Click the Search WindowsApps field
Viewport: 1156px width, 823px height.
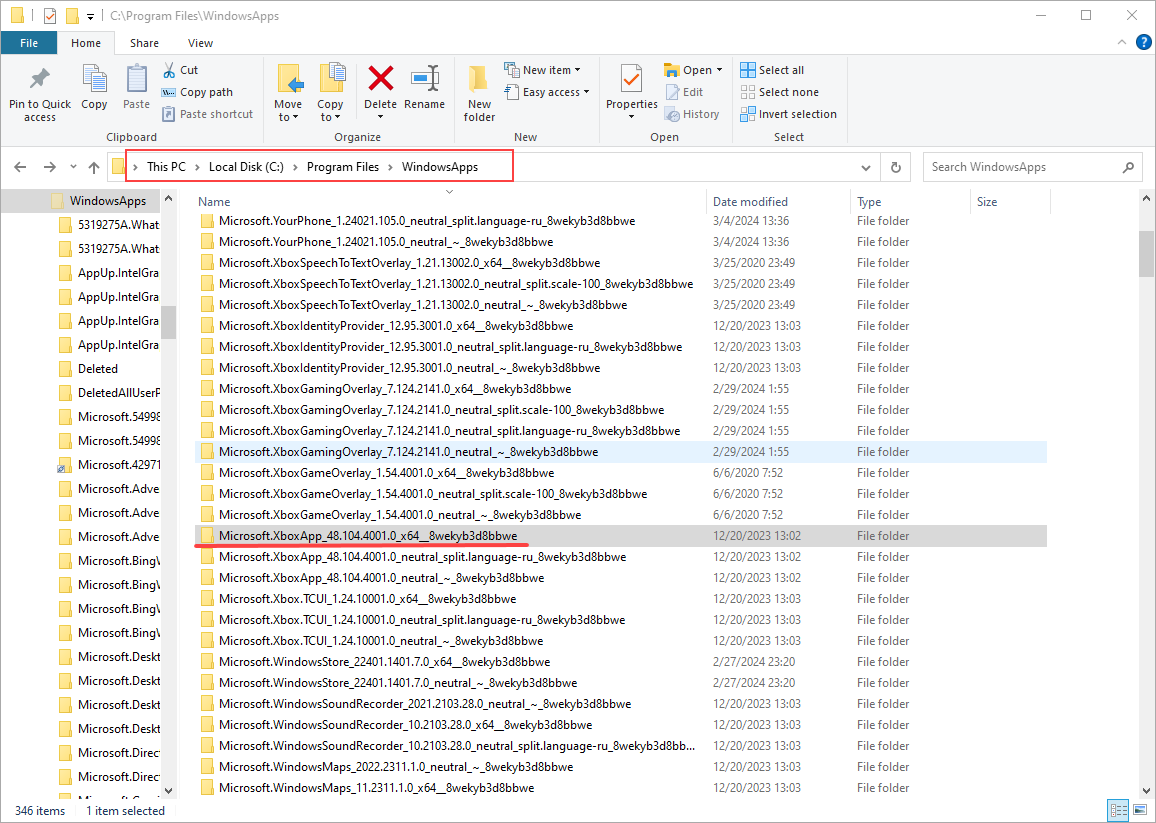coord(1020,167)
